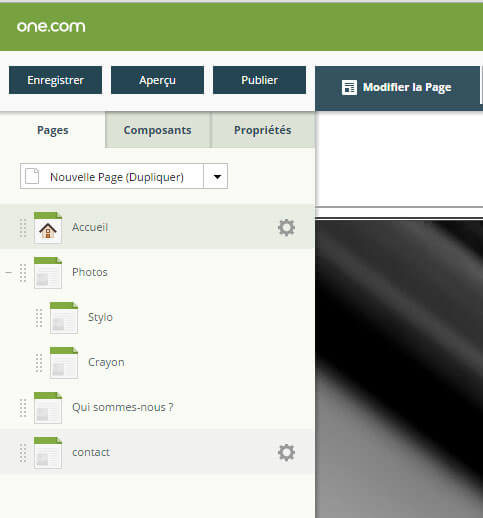This screenshot has height=518, width=483.
Task: Click the Publier button
Action: [259, 80]
